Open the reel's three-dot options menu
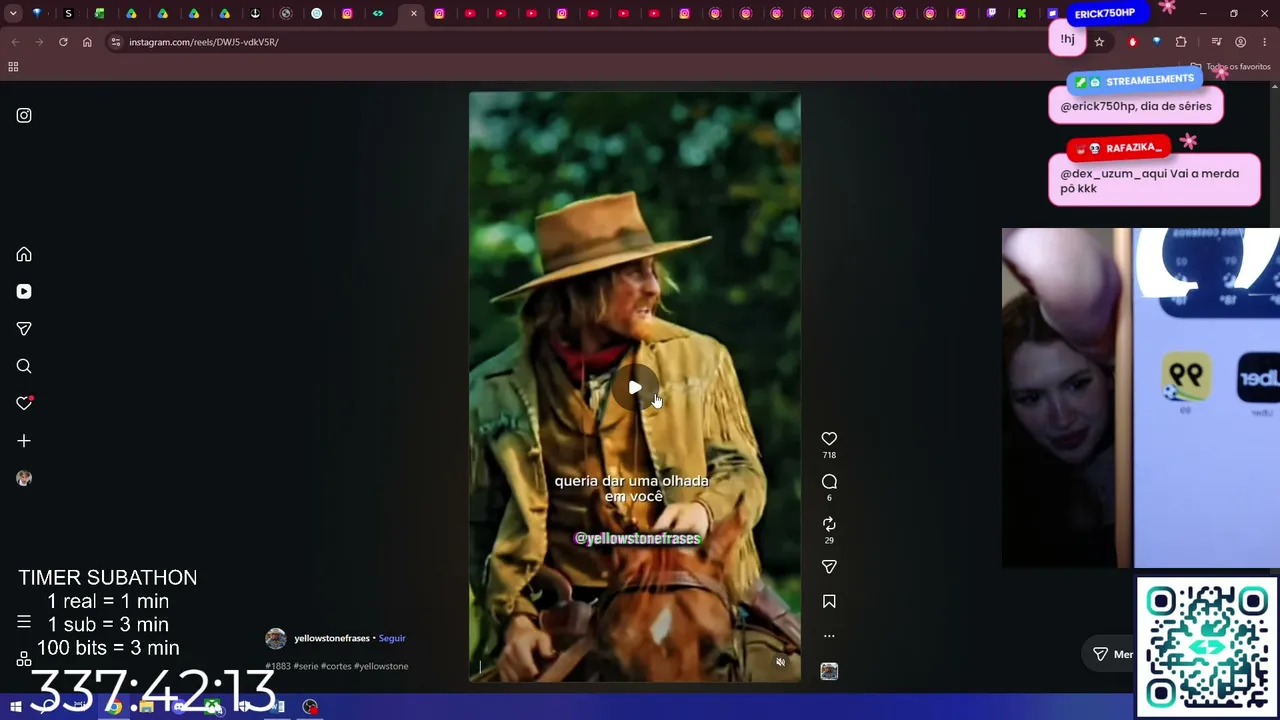 click(x=829, y=636)
